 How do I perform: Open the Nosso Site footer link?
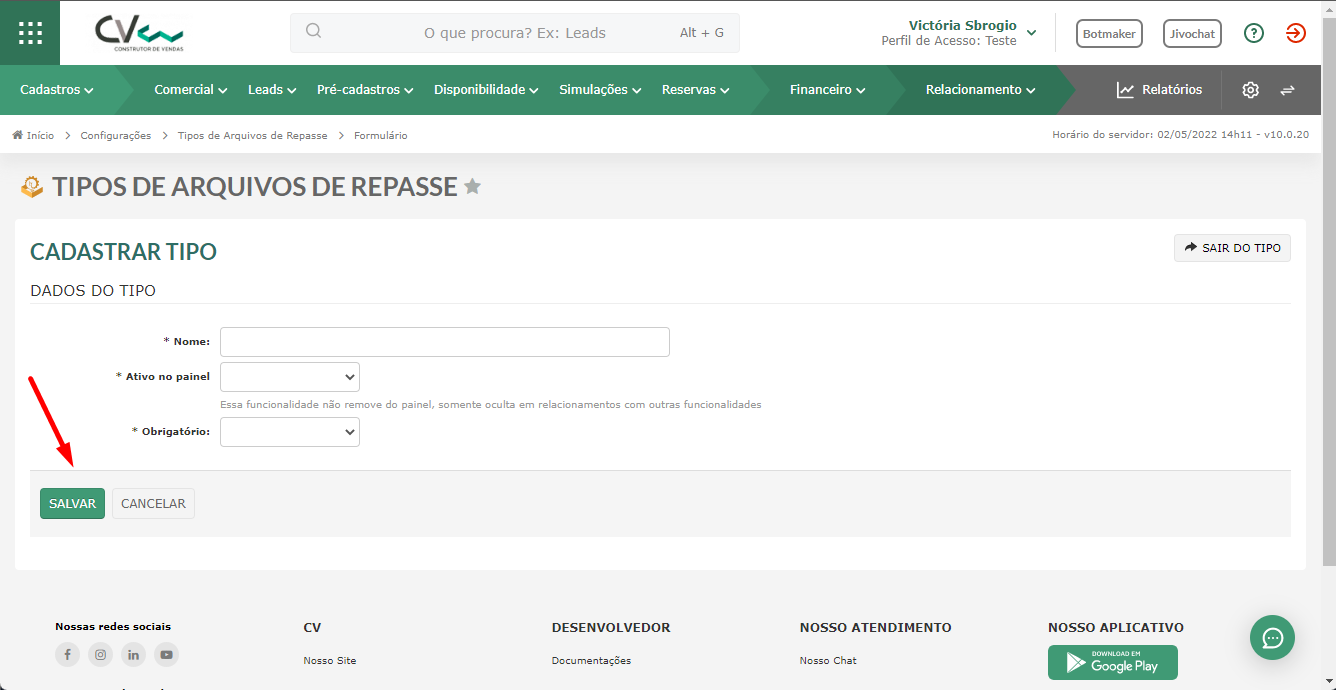(x=330, y=661)
